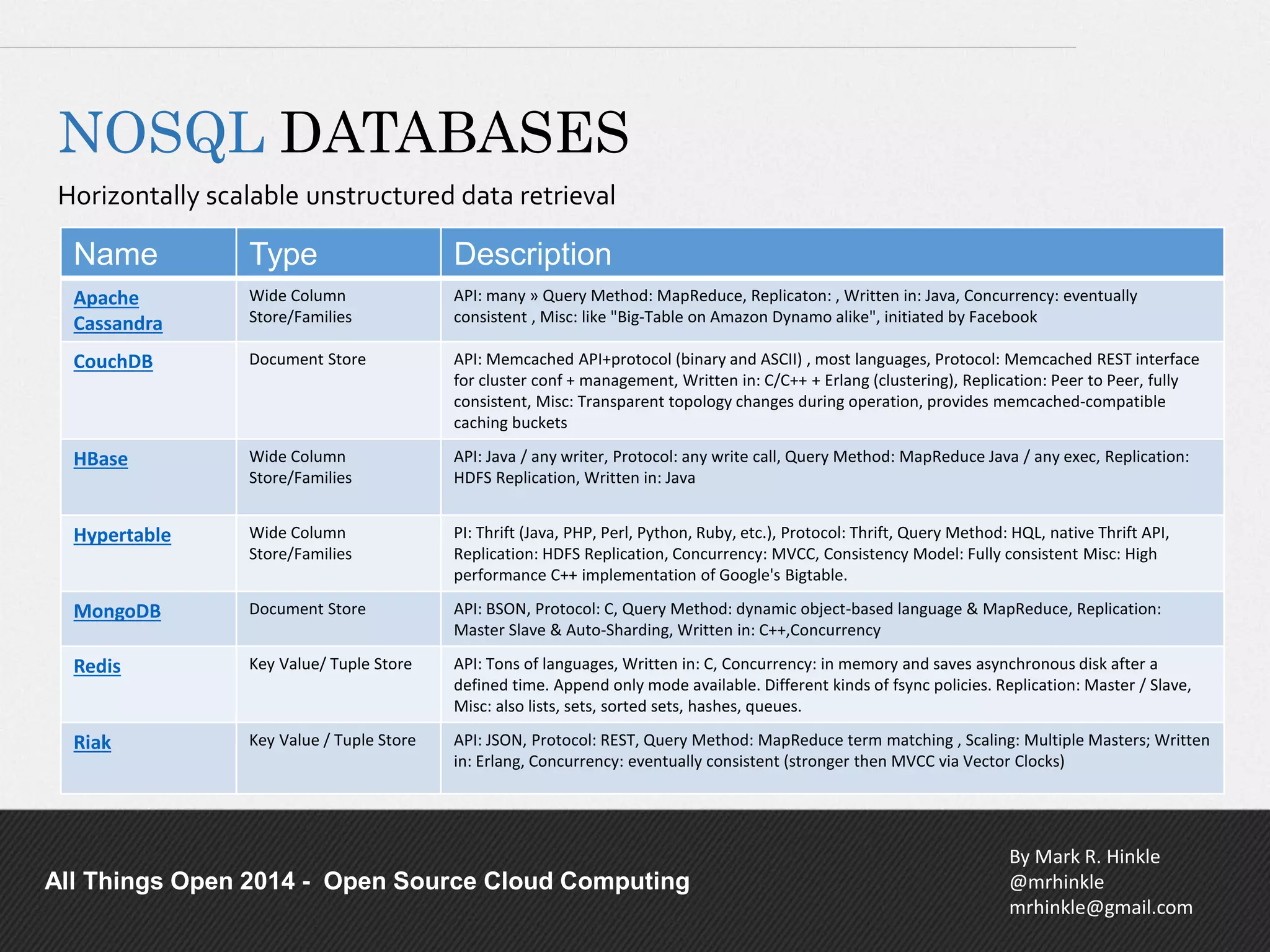This screenshot has width=1270, height=952.
Task: Select CouchDB's 'Document Store' type cell
Action: (x=339, y=390)
